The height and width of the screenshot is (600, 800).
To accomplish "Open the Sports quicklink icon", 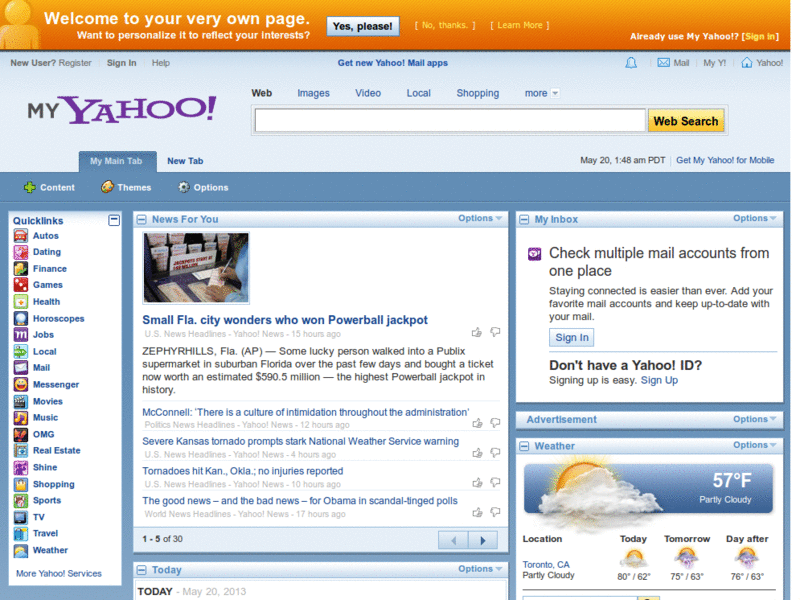I will 21,501.
